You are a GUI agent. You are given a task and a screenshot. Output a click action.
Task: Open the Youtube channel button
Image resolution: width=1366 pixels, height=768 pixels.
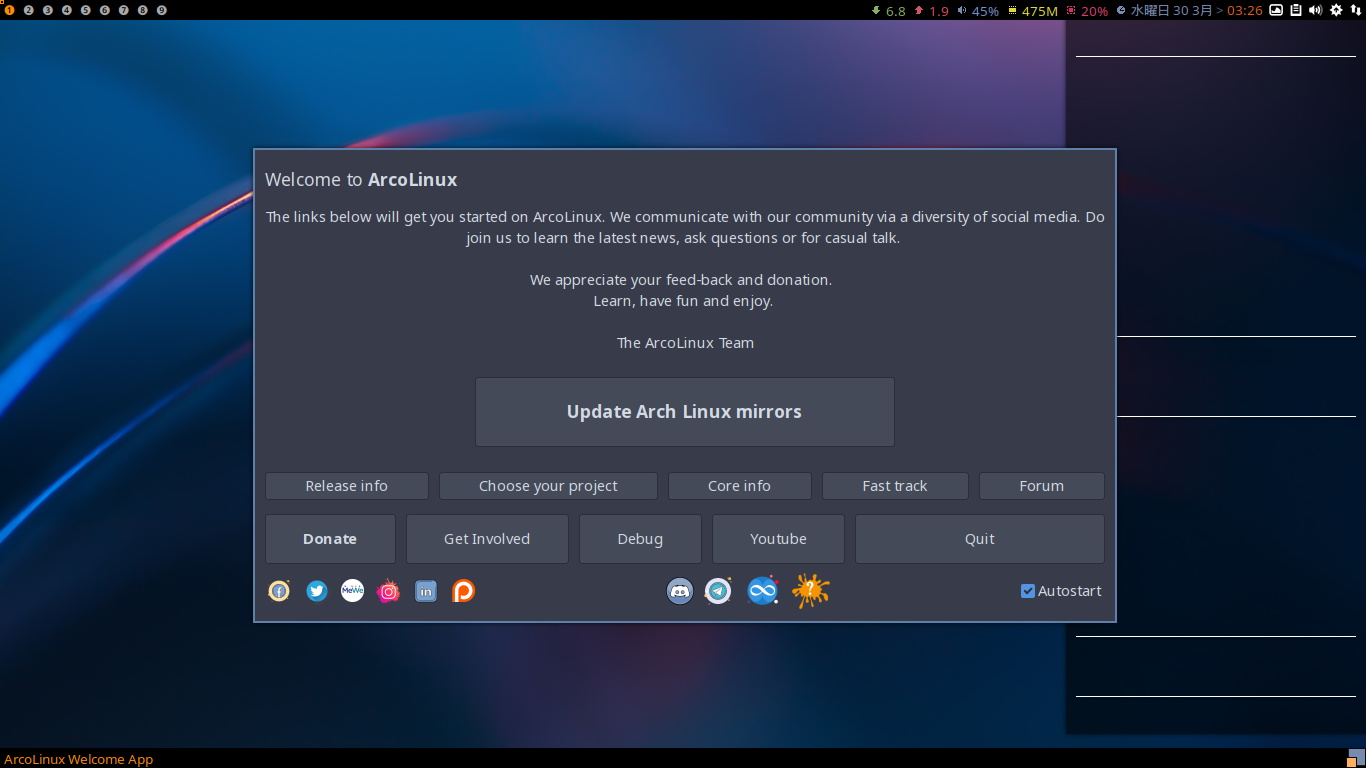tap(778, 539)
